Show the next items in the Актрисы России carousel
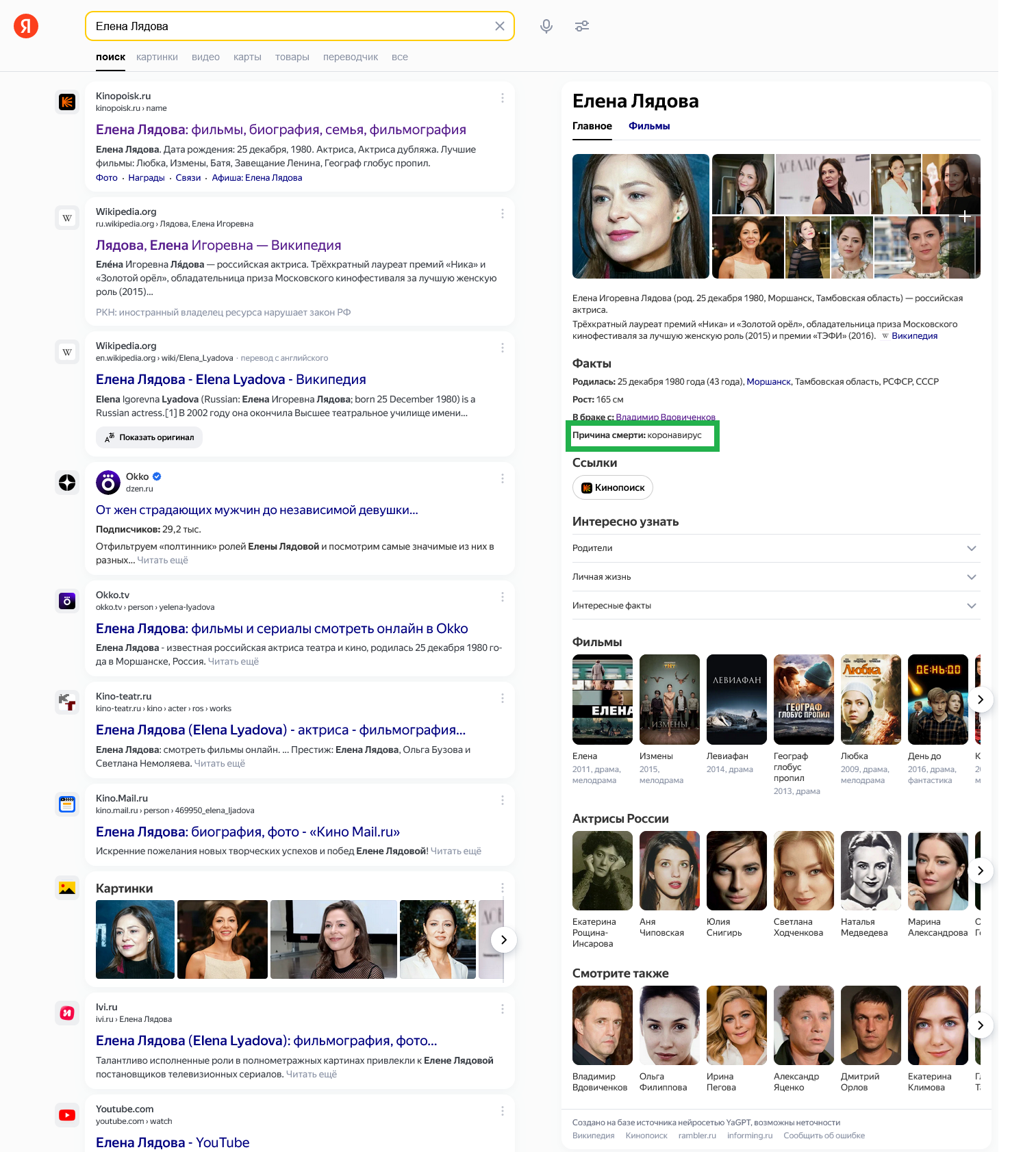The width and height of the screenshot is (1036, 1152). point(981,871)
